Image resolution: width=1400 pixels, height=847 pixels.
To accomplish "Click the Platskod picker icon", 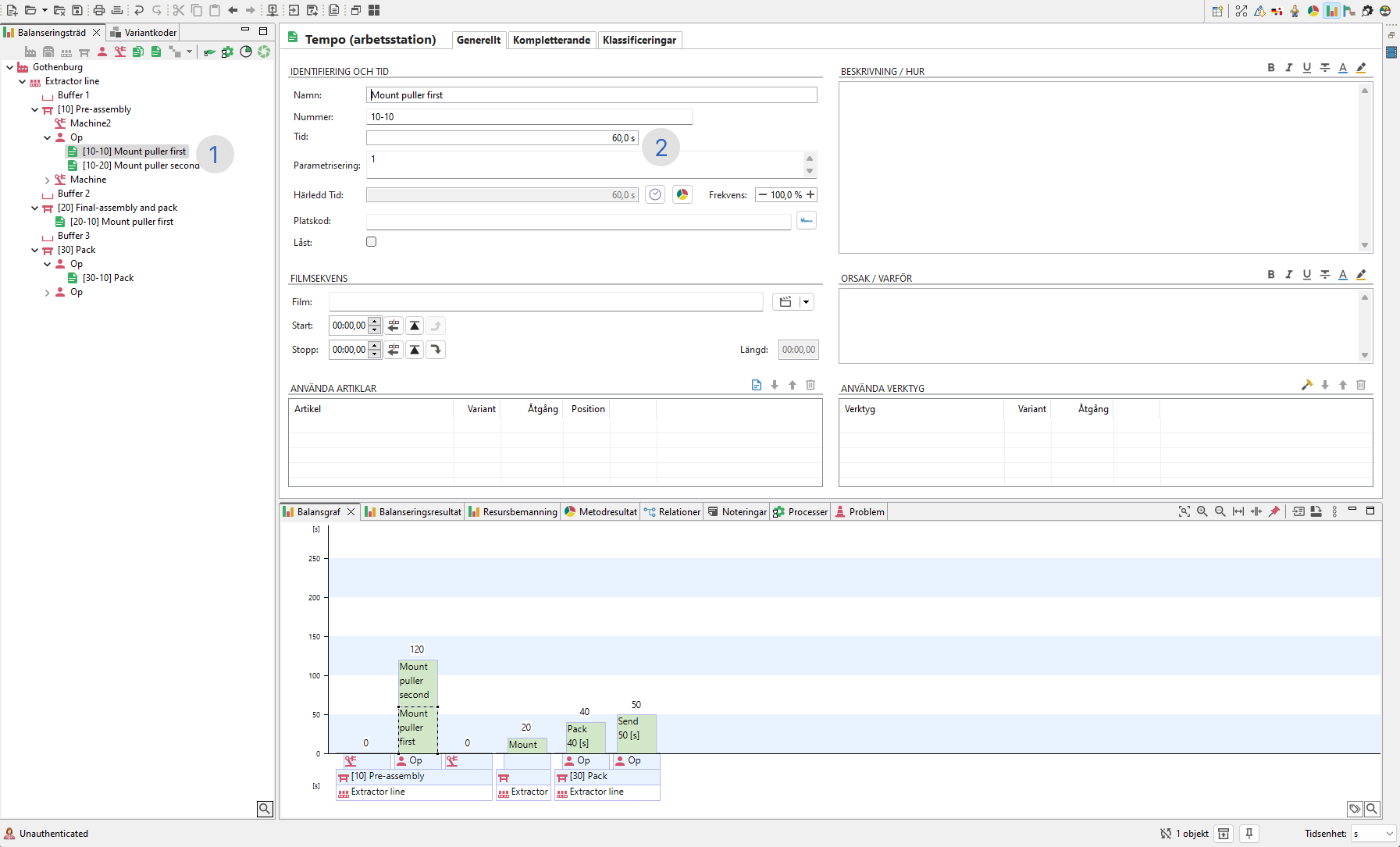I will tap(807, 221).
